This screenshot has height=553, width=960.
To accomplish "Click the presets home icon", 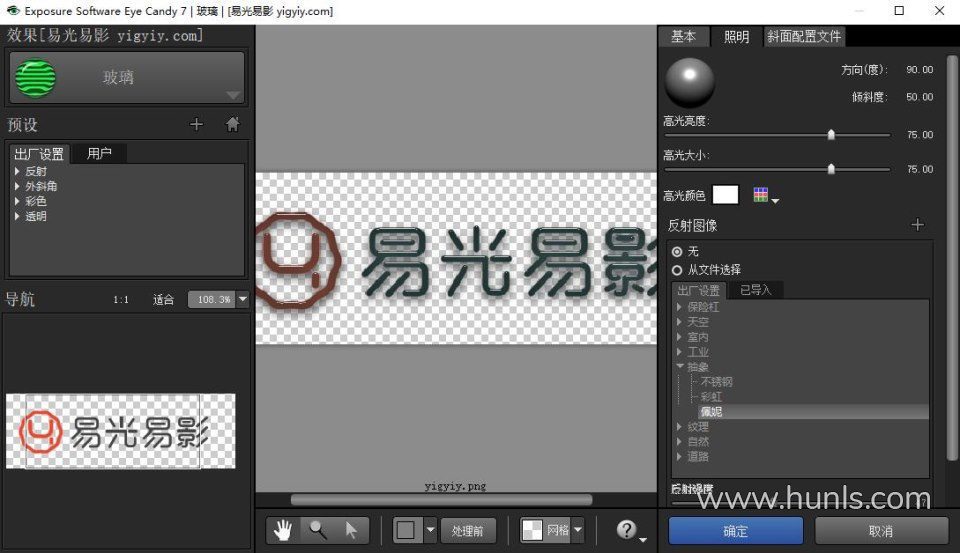I will tap(233, 124).
